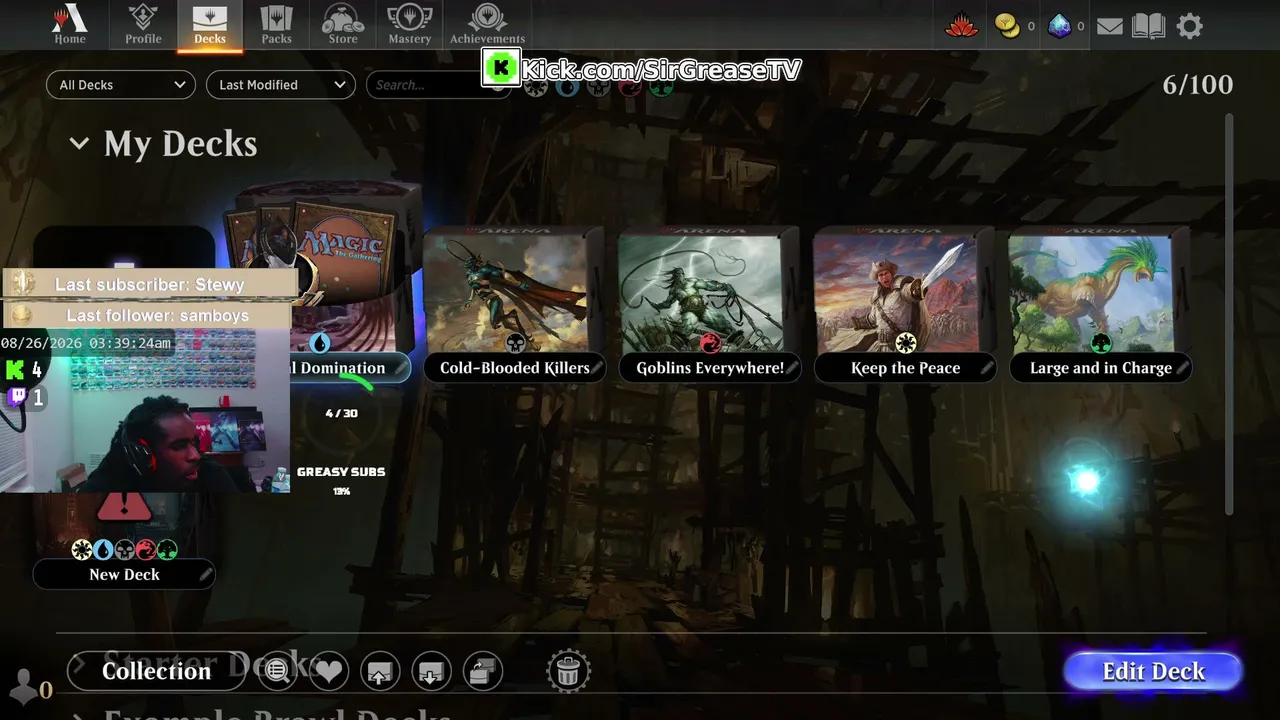Image resolution: width=1280 pixels, height=720 pixels.
Task: Click white mana symbol on Keep the Peace
Action: [905, 343]
